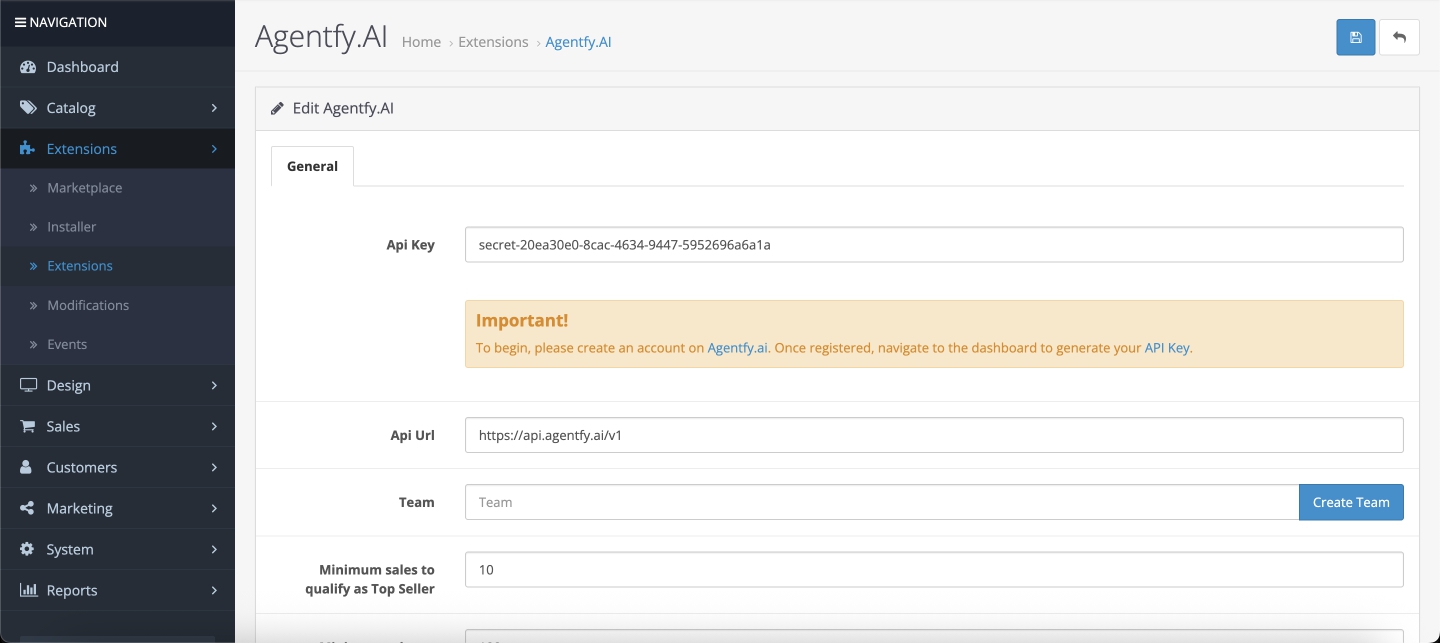The height and width of the screenshot is (643, 1440).
Task: Expand the System menu chevron
Action: [x=214, y=549]
